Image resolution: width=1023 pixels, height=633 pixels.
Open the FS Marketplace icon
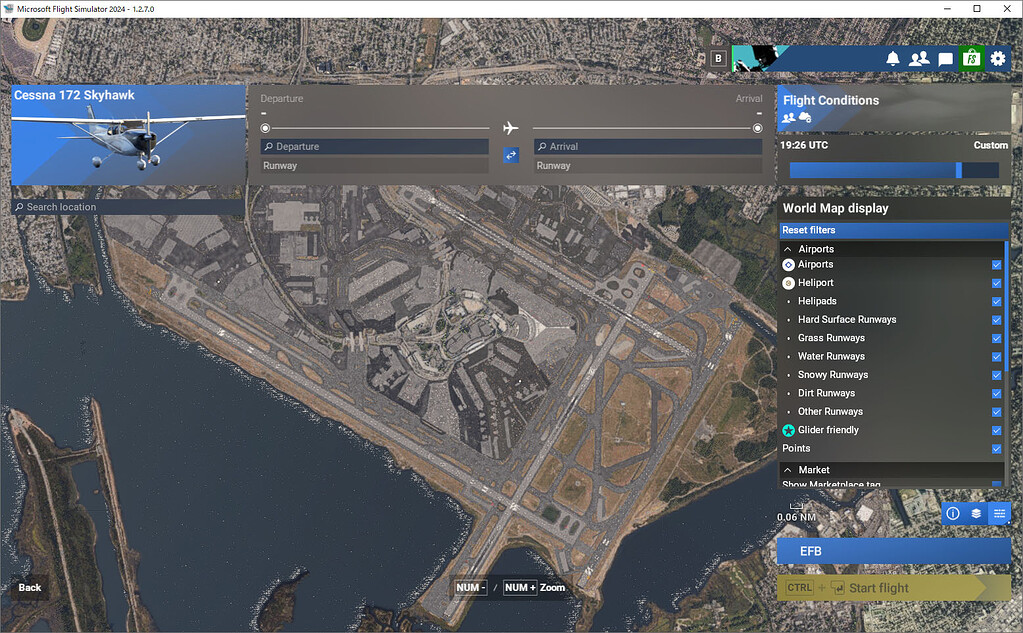tap(971, 59)
